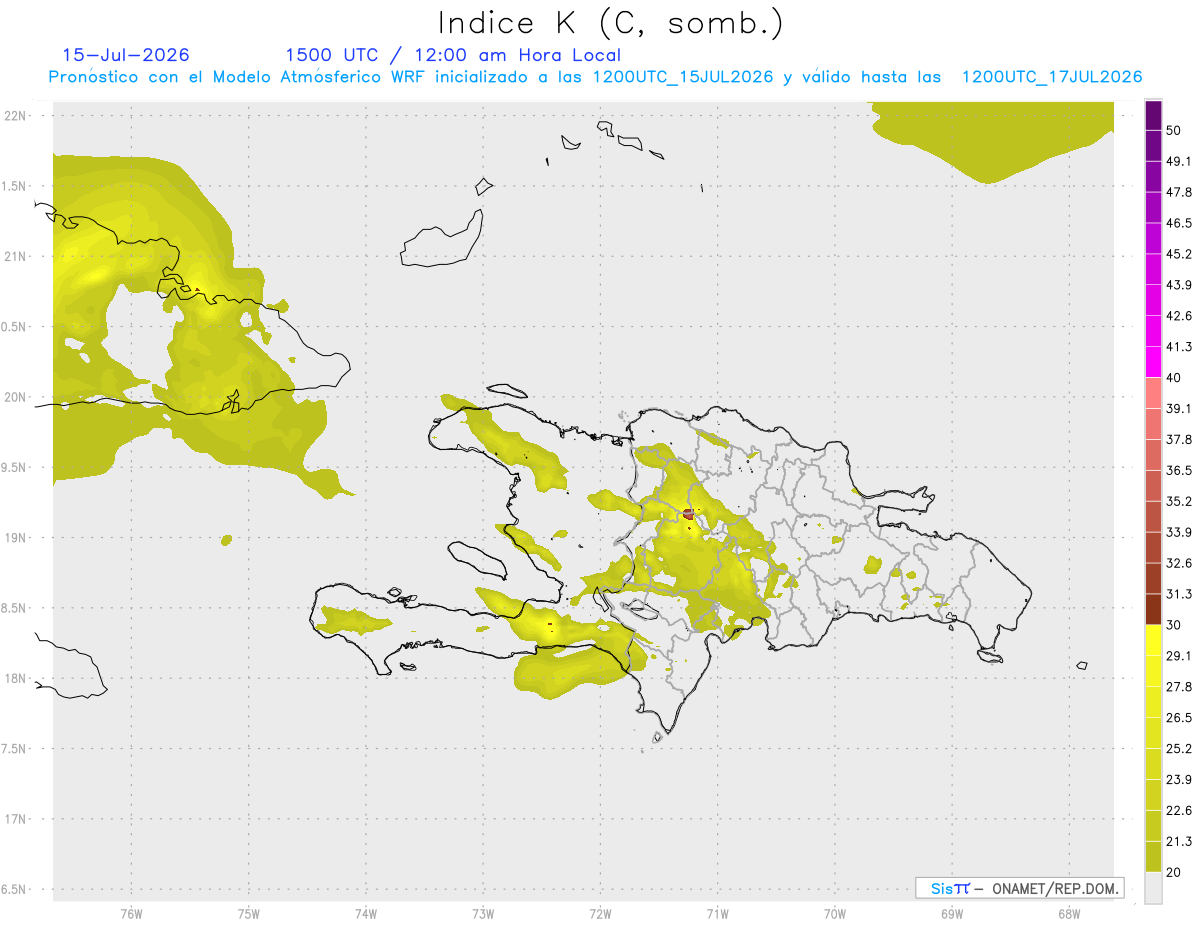Click the '29.1' legend value

pyautogui.click(x=1179, y=656)
